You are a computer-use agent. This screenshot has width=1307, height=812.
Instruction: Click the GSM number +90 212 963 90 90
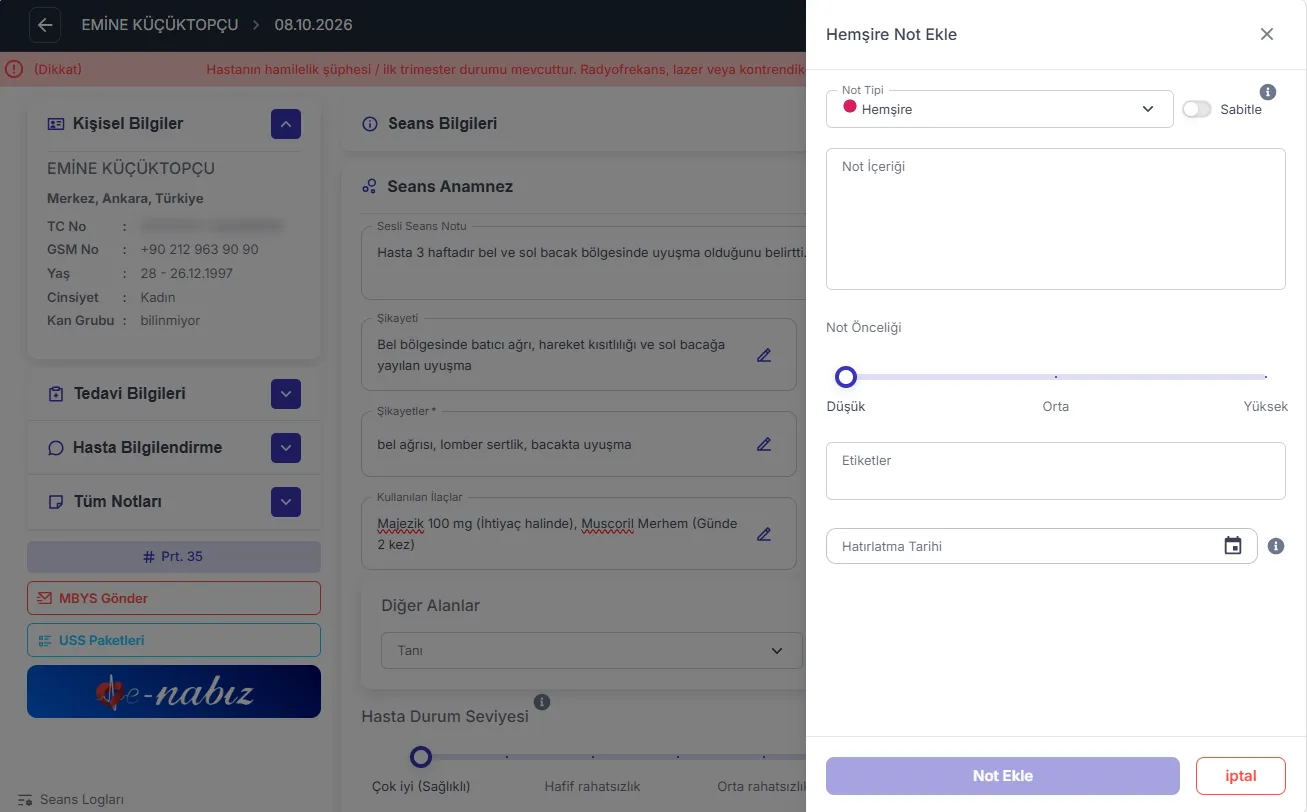[199, 250]
